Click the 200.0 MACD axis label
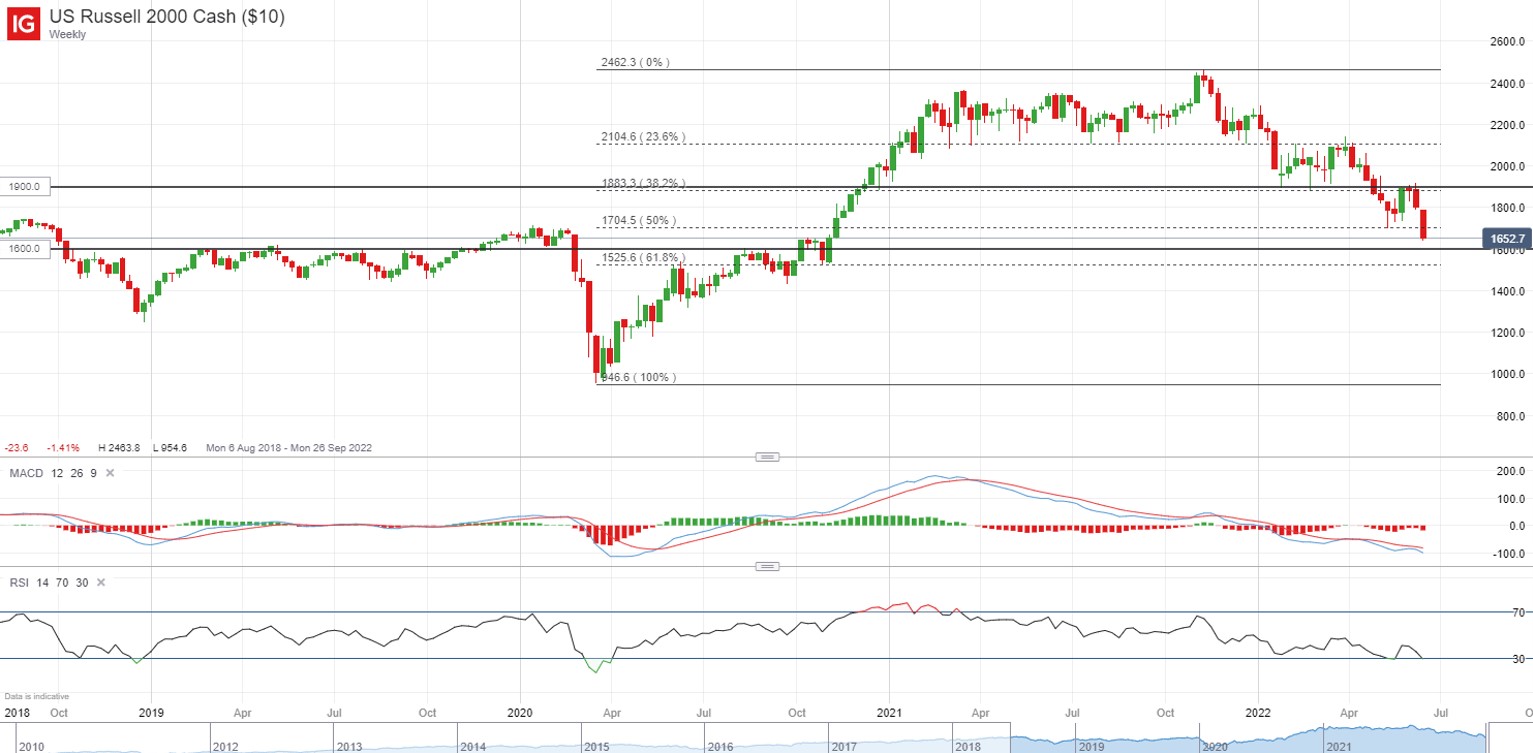1533x753 pixels. 1509,470
